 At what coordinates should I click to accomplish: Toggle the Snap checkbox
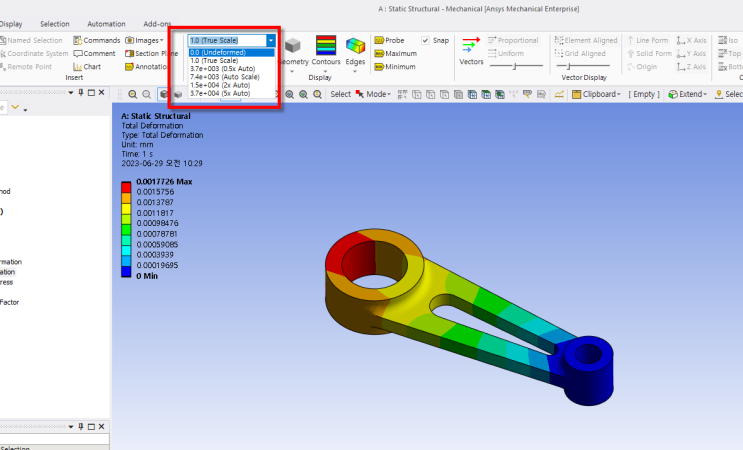pyautogui.click(x=426, y=40)
